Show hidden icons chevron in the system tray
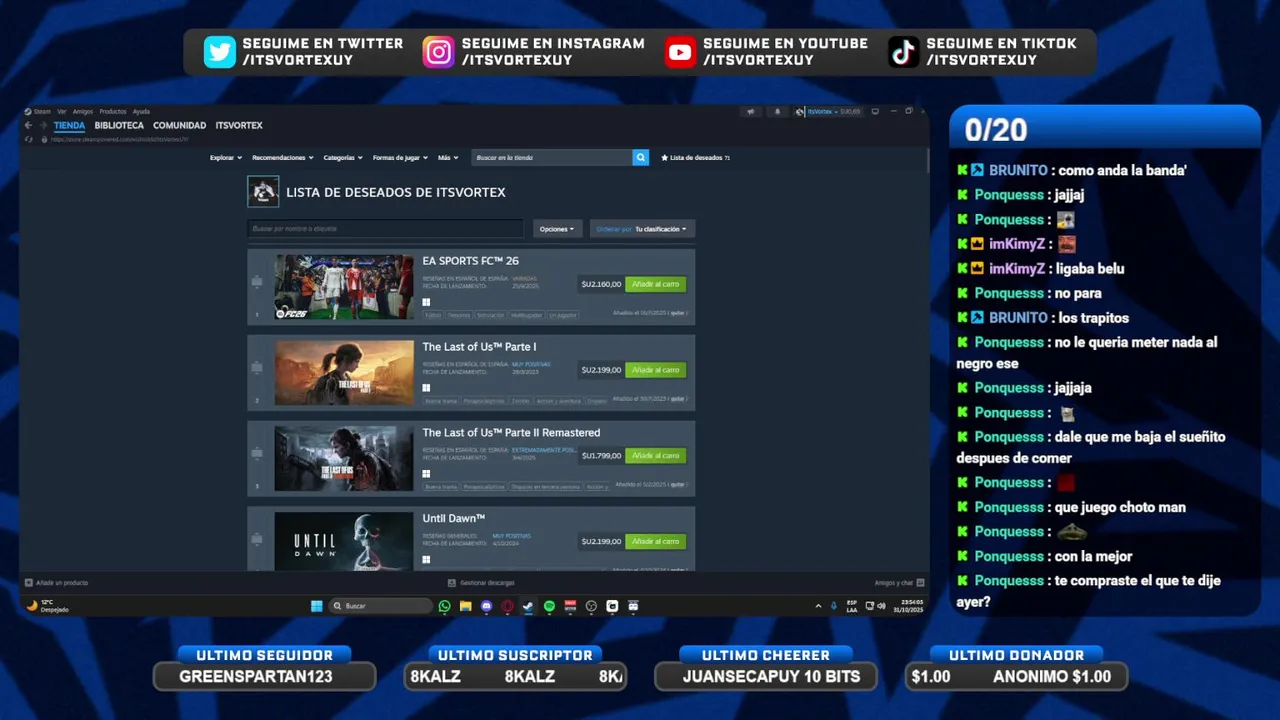This screenshot has height=720, width=1280. (818, 606)
